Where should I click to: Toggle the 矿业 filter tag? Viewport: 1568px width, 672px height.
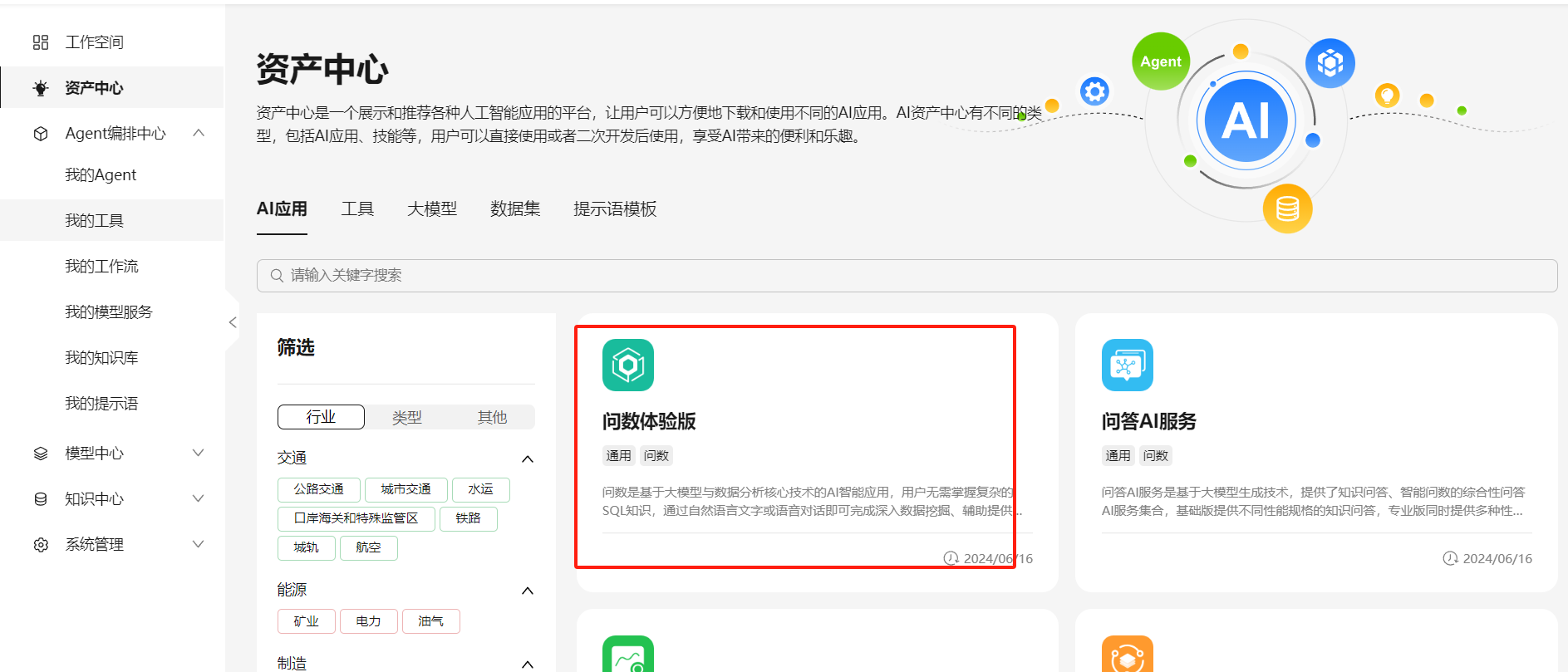tap(307, 621)
